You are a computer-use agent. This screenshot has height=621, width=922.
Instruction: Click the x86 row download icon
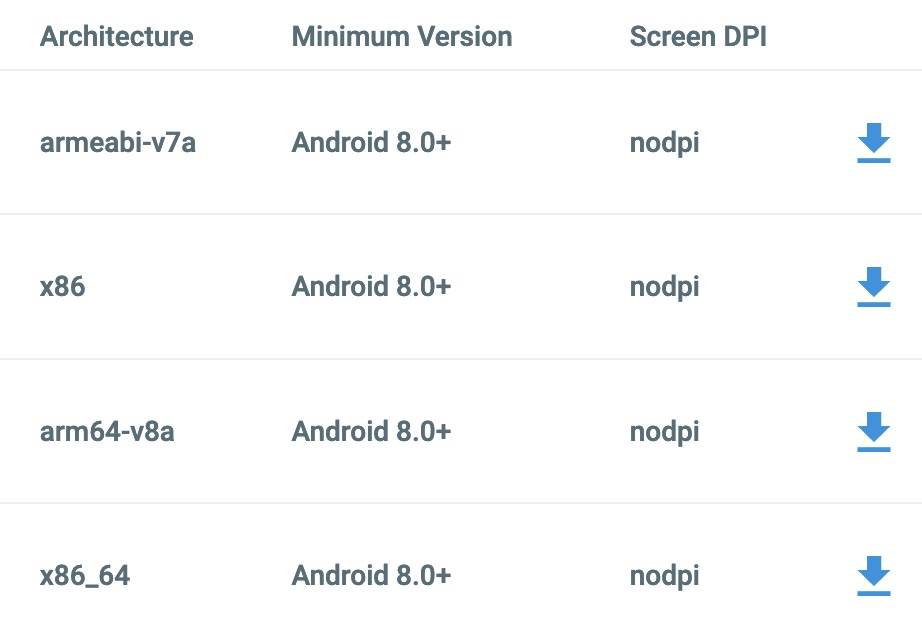tap(873, 287)
